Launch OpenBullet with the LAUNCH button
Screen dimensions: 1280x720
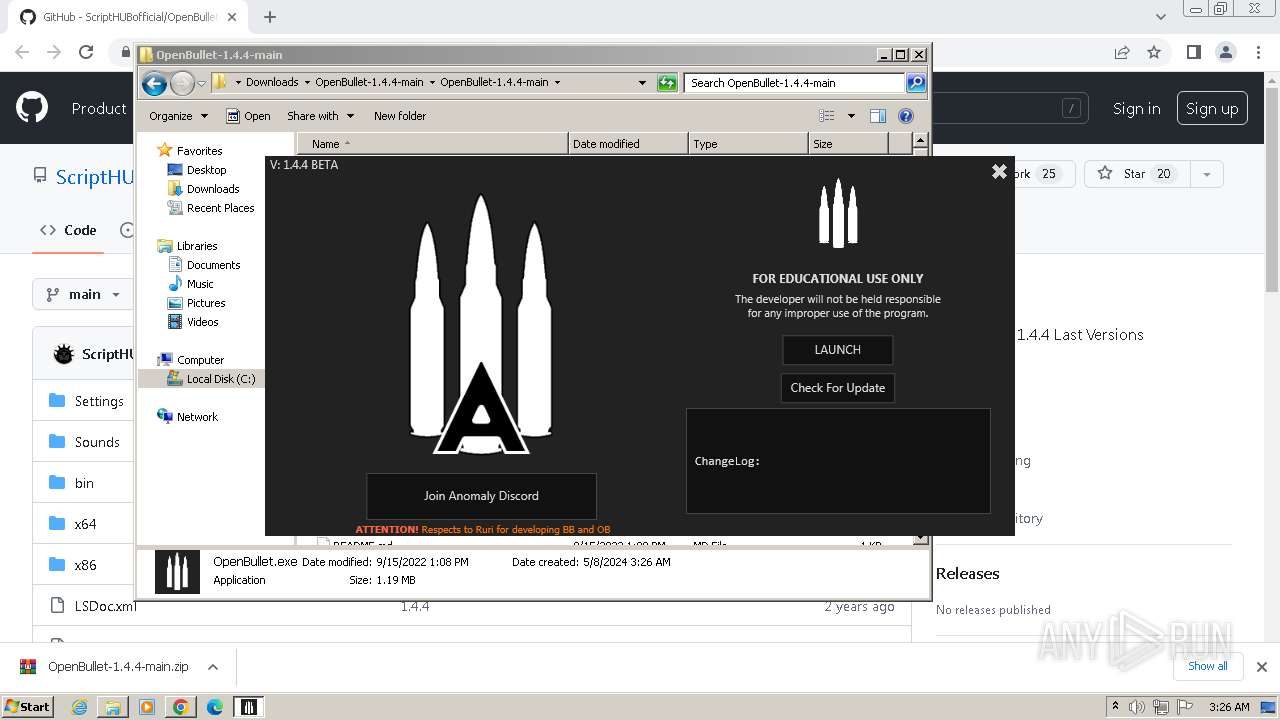[x=837, y=350]
